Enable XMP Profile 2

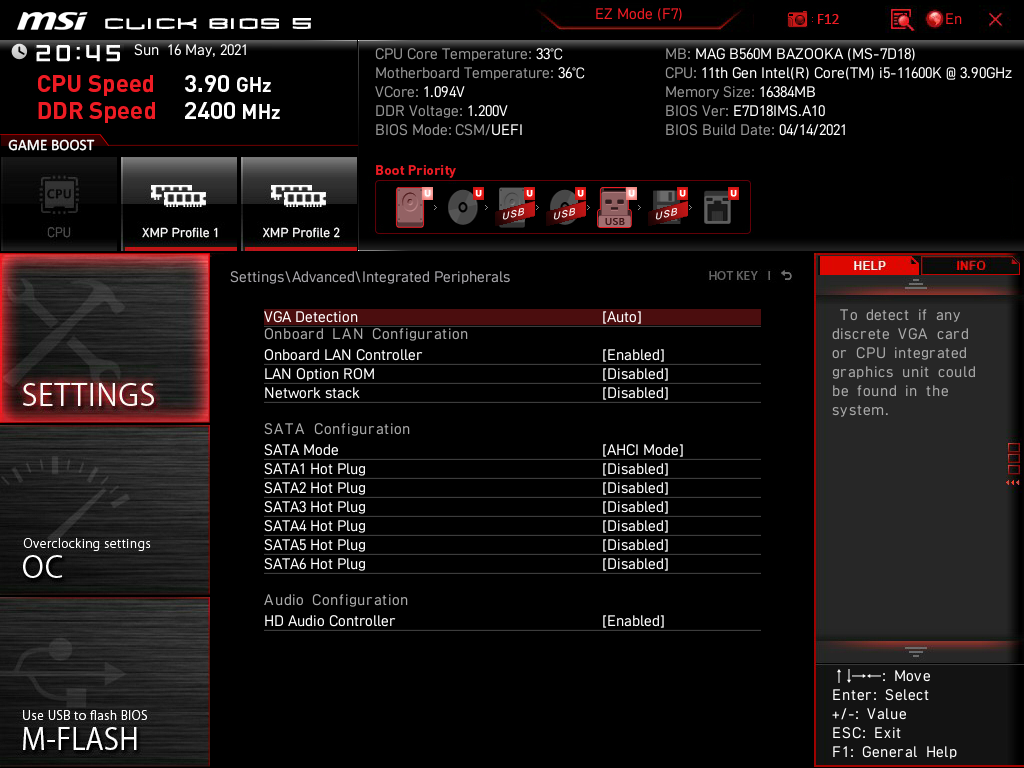click(300, 204)
